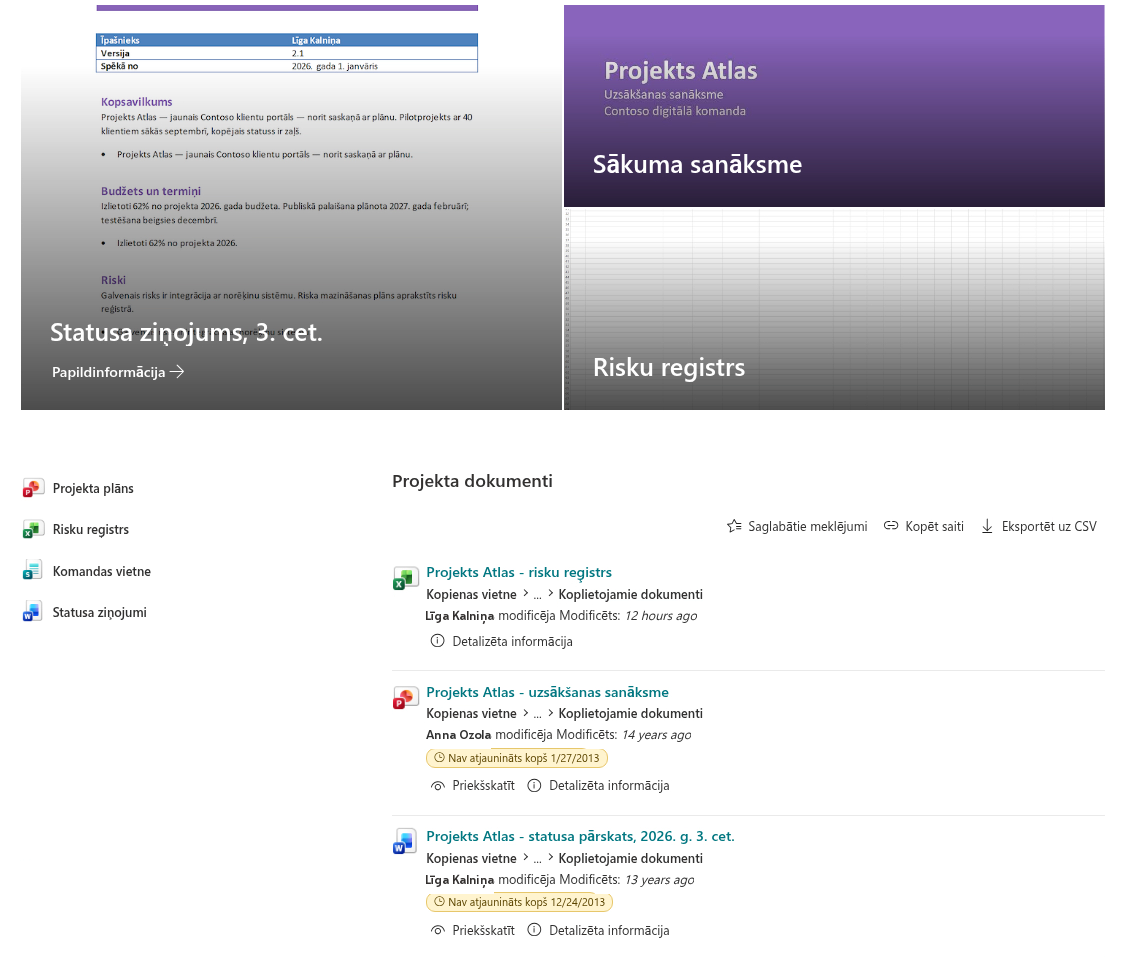Screen dimensions: 1140x959
Task: Open Projekts Atlas - statusa pārskats result
Action: click(580, 836)
